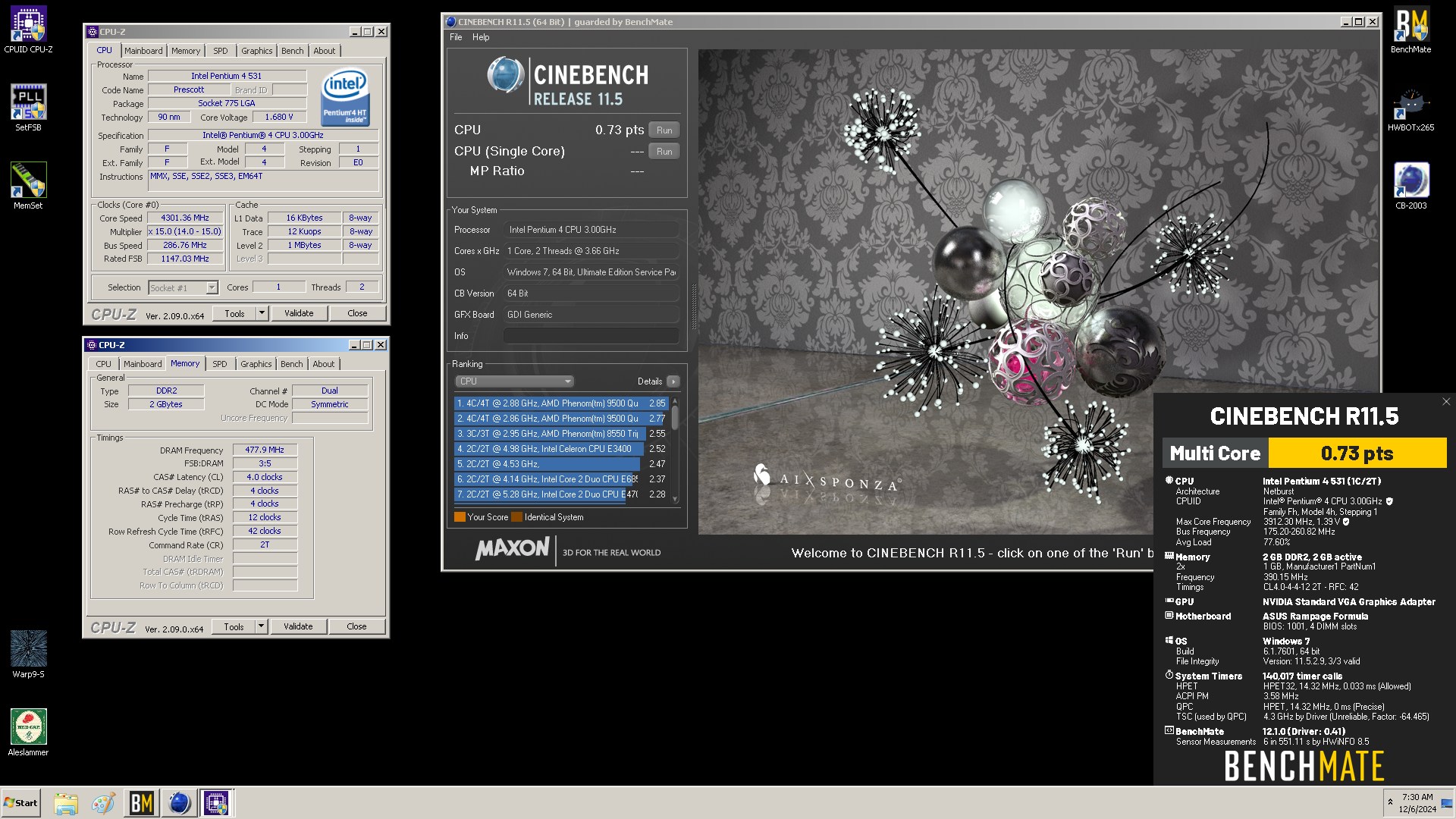The width and height of the screenshot is (1456, 819).
Task: Select ranking entry 1 AMD Phenom 9500
Action: (560, 403)
